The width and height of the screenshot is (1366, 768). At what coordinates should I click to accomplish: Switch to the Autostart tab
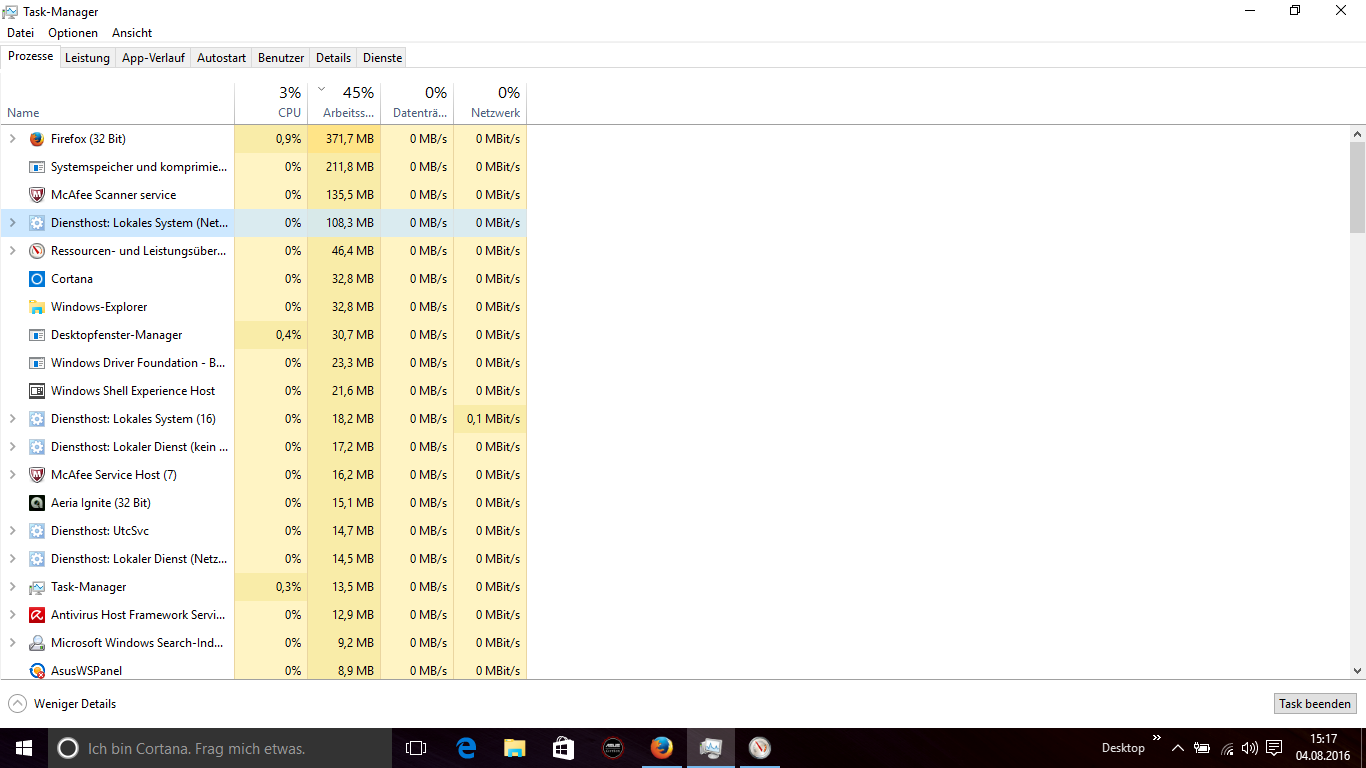(221, 58)
